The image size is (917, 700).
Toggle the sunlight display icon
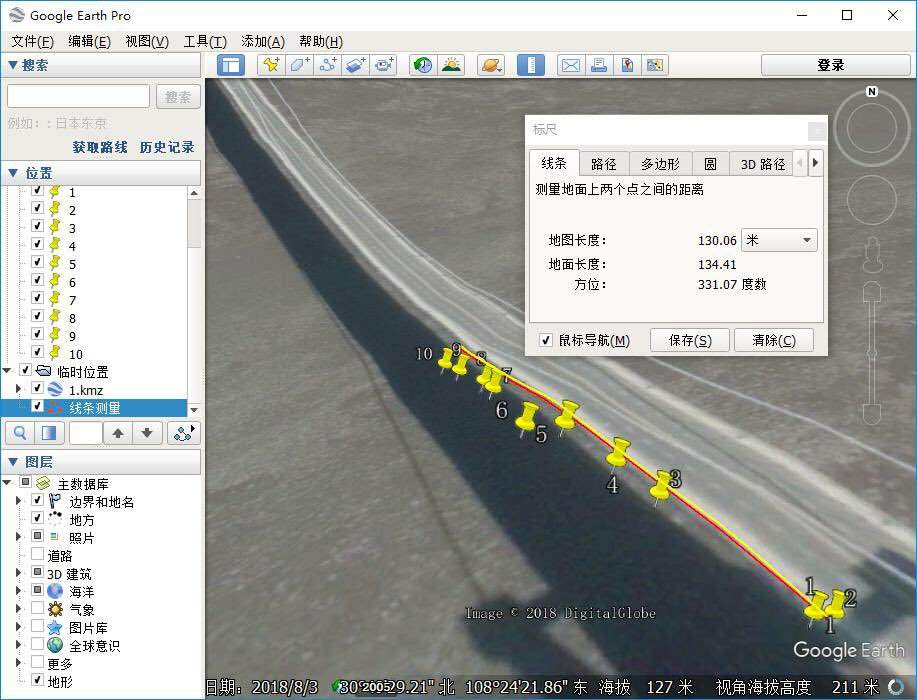452,65
